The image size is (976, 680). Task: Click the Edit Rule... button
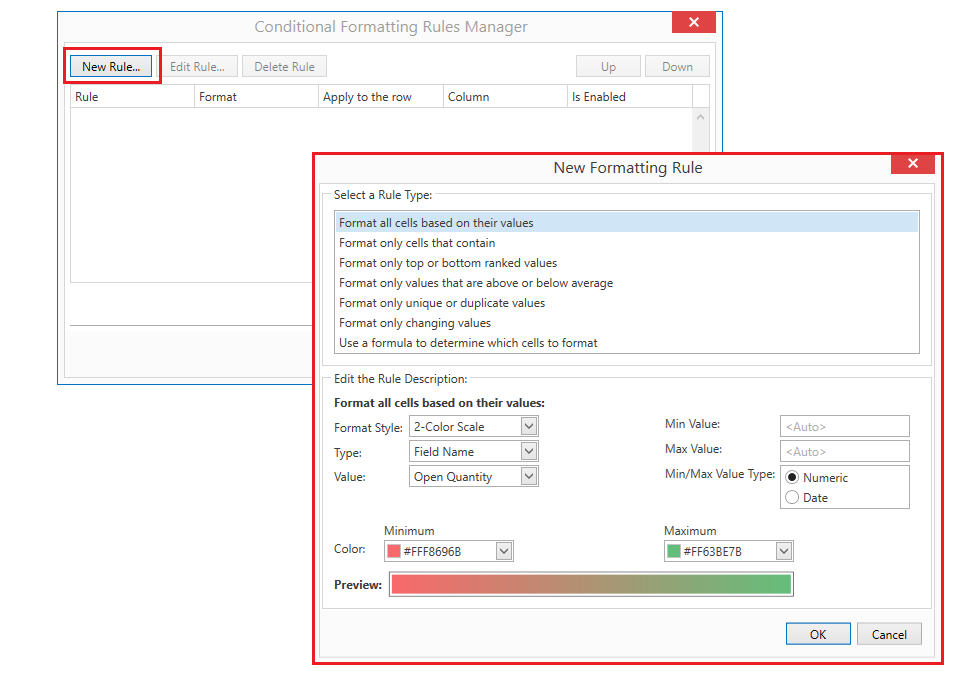[197, 67]
